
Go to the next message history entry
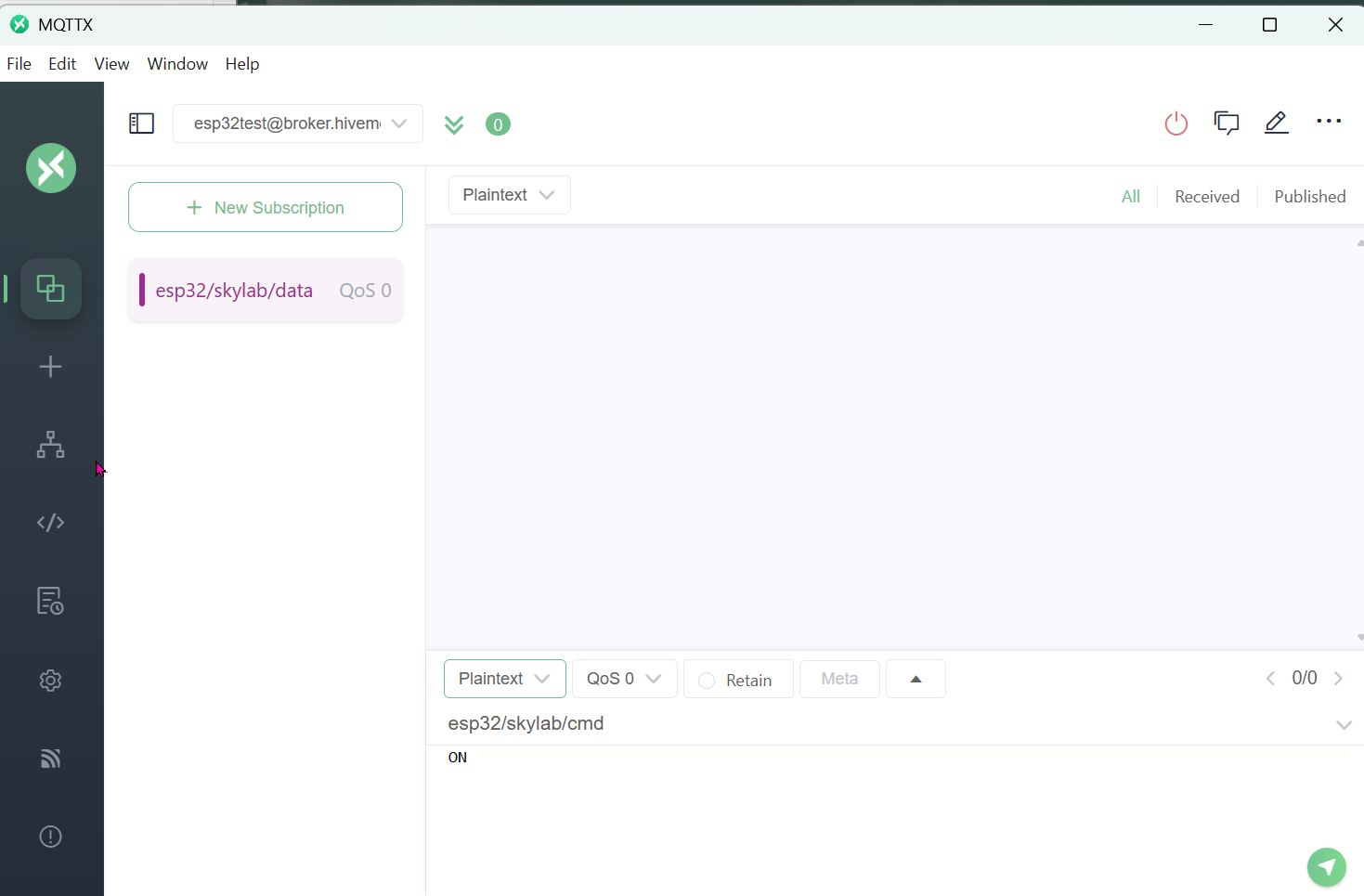1338,679
